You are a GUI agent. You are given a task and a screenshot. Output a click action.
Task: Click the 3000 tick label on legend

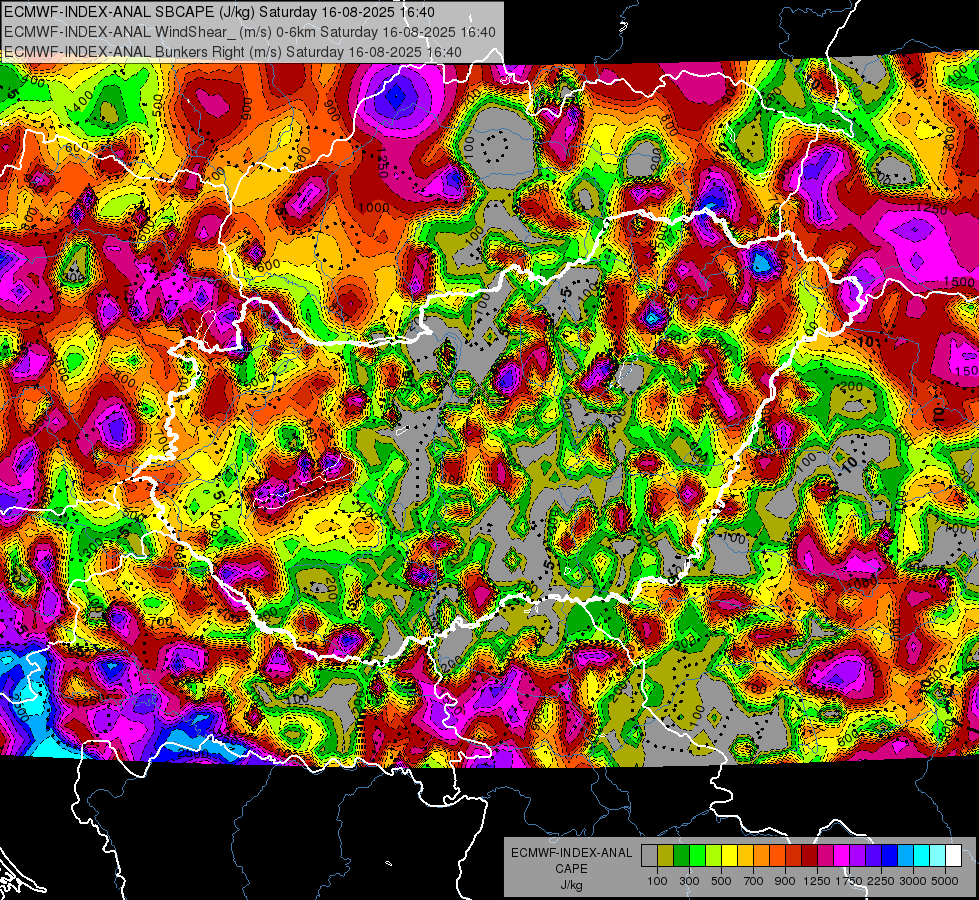[913, 881]
